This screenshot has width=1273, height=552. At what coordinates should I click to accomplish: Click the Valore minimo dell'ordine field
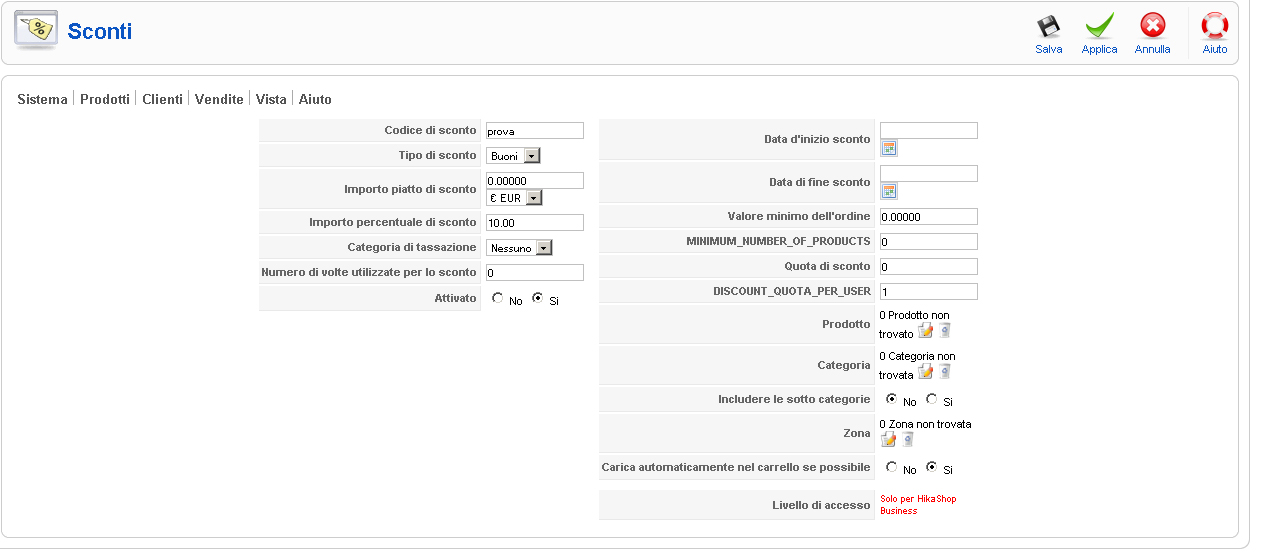(928, 216)
